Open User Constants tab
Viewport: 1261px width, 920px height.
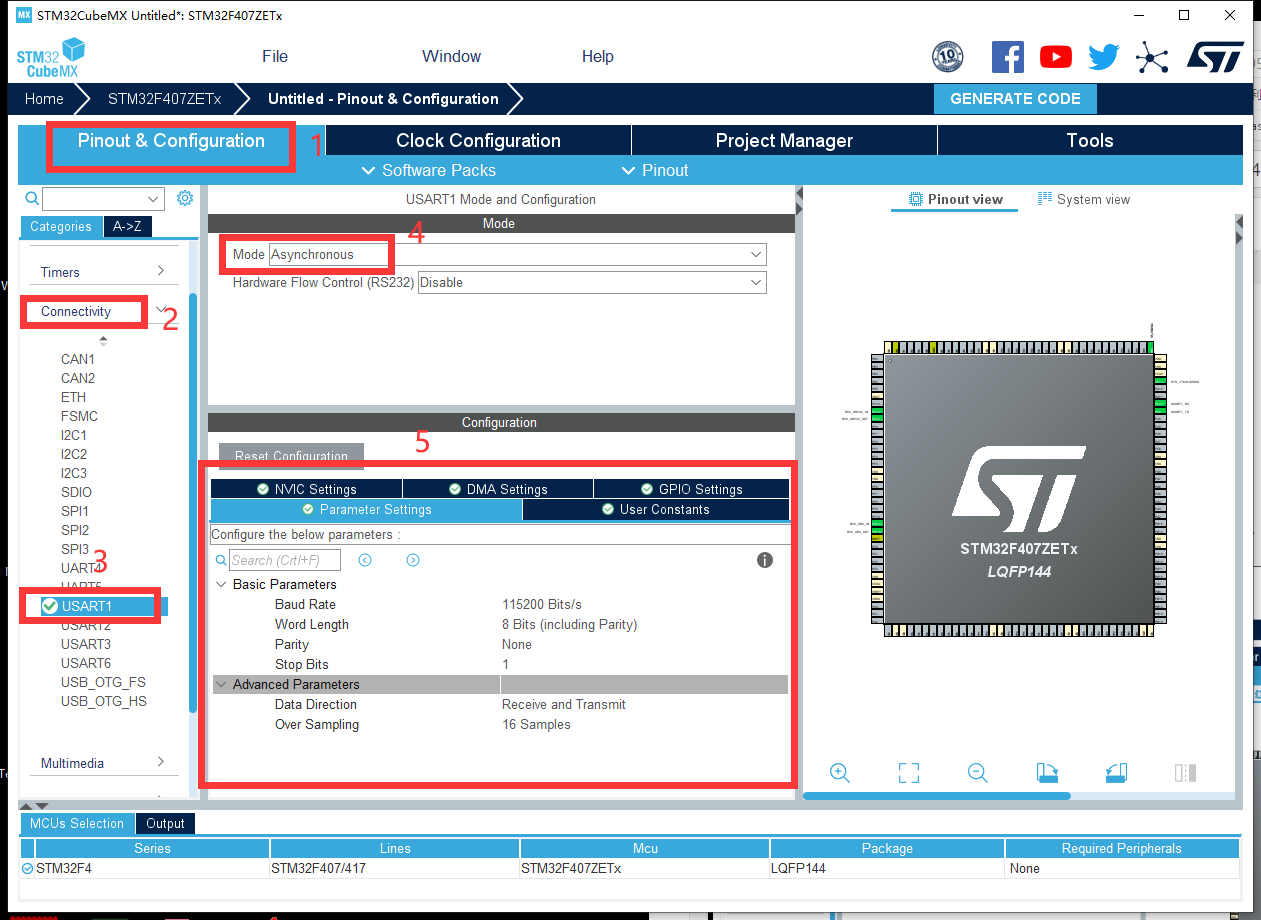(656, 509)
